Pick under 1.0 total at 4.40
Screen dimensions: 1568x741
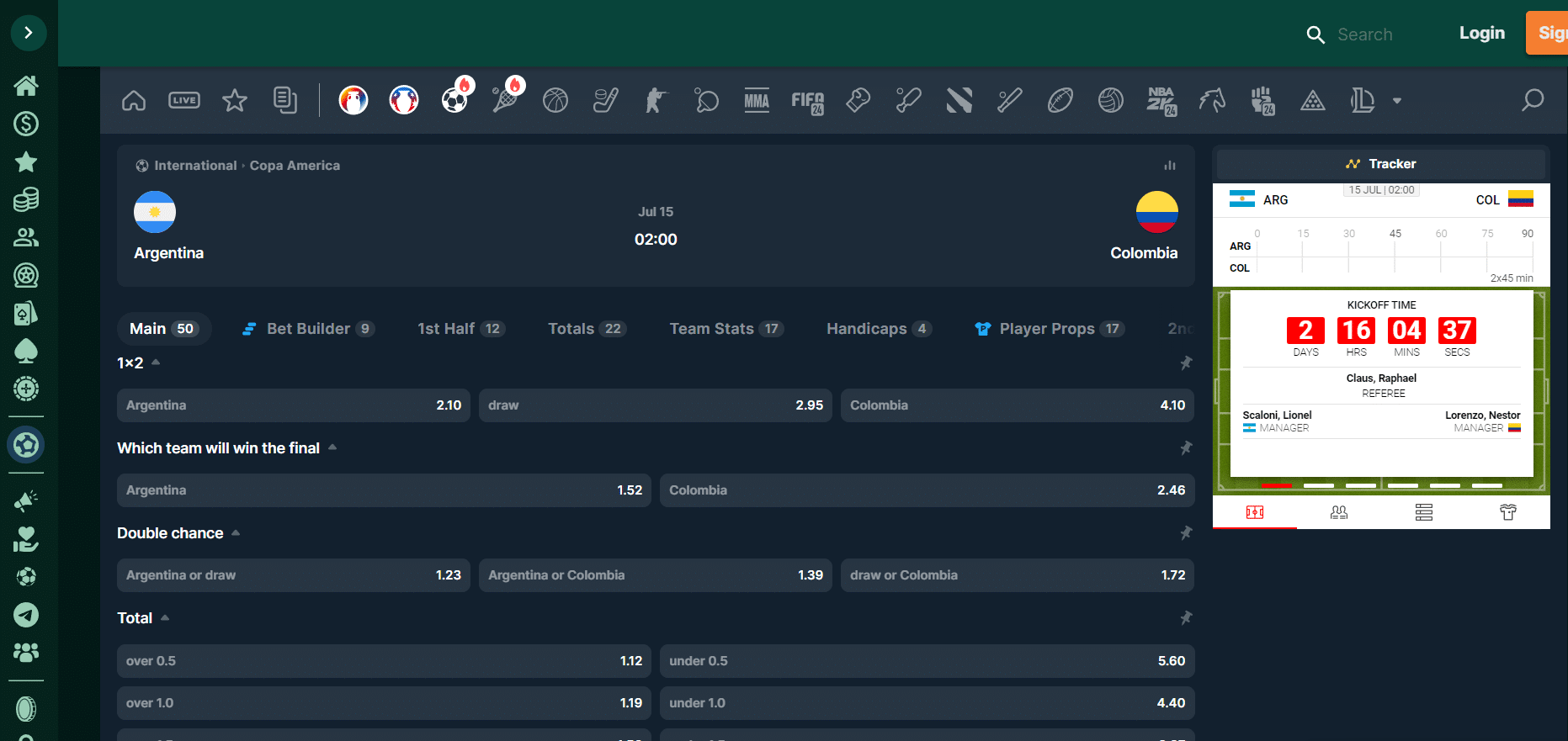[927, 703]
